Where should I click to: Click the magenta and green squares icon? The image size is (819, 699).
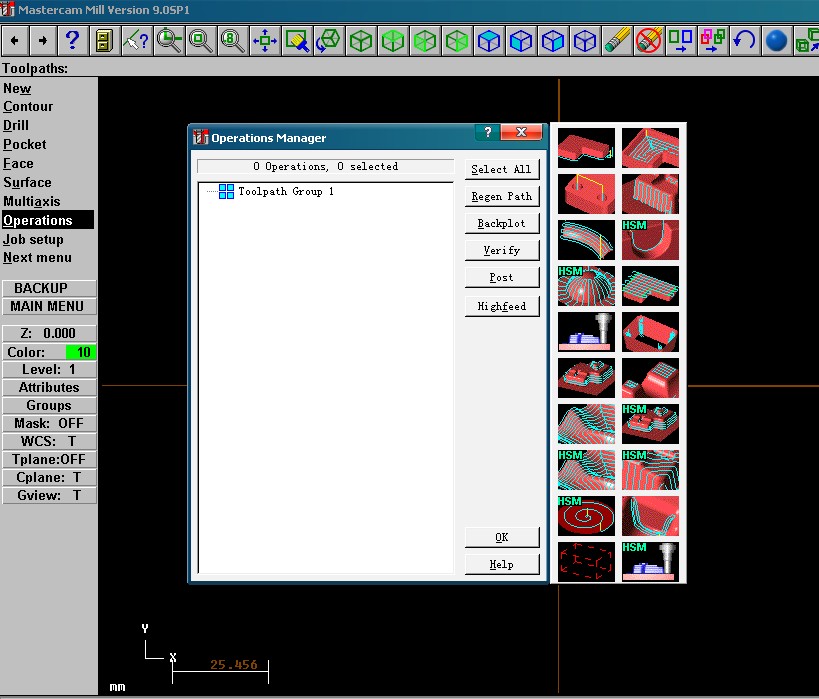tap(712, 40)
